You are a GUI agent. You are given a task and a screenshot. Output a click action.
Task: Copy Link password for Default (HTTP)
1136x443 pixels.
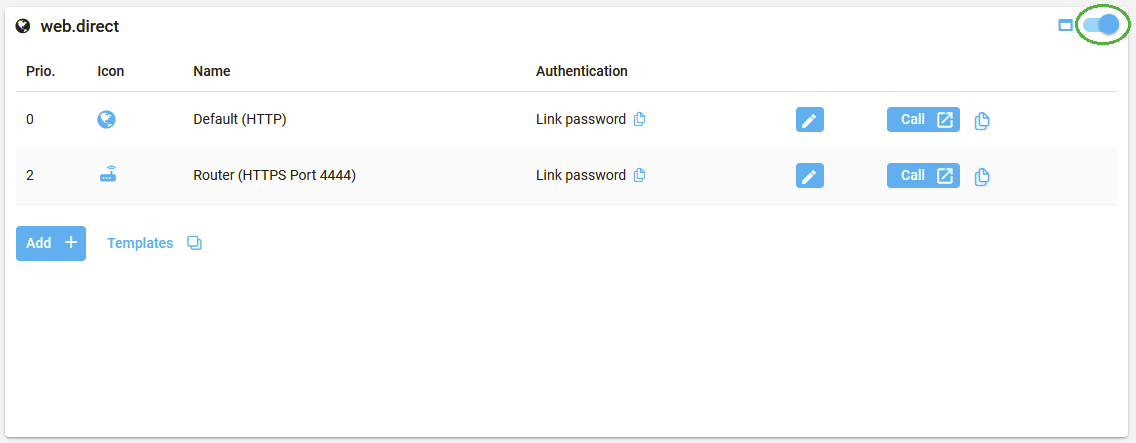tap(640, 119)
